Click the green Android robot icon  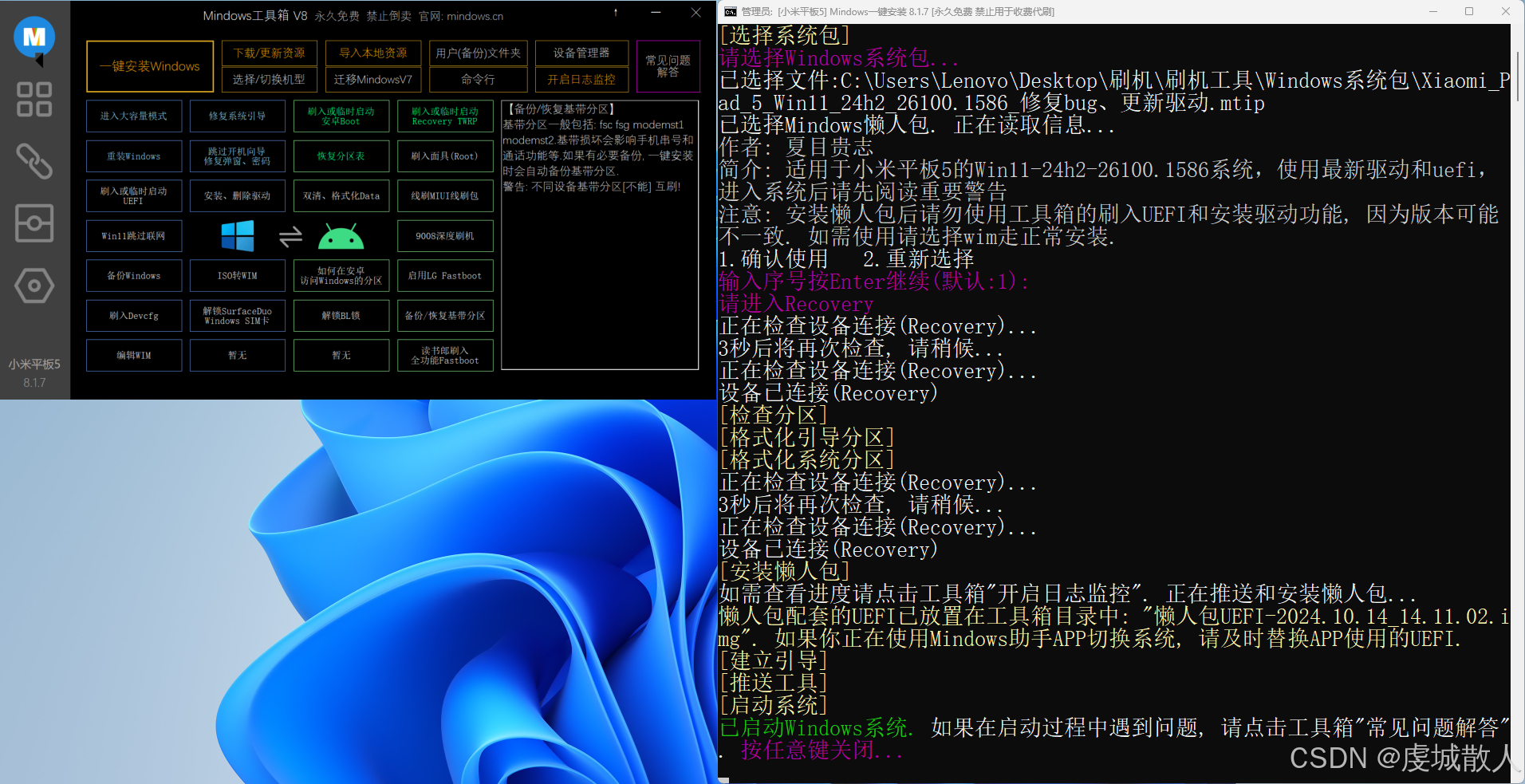[341, 237]
